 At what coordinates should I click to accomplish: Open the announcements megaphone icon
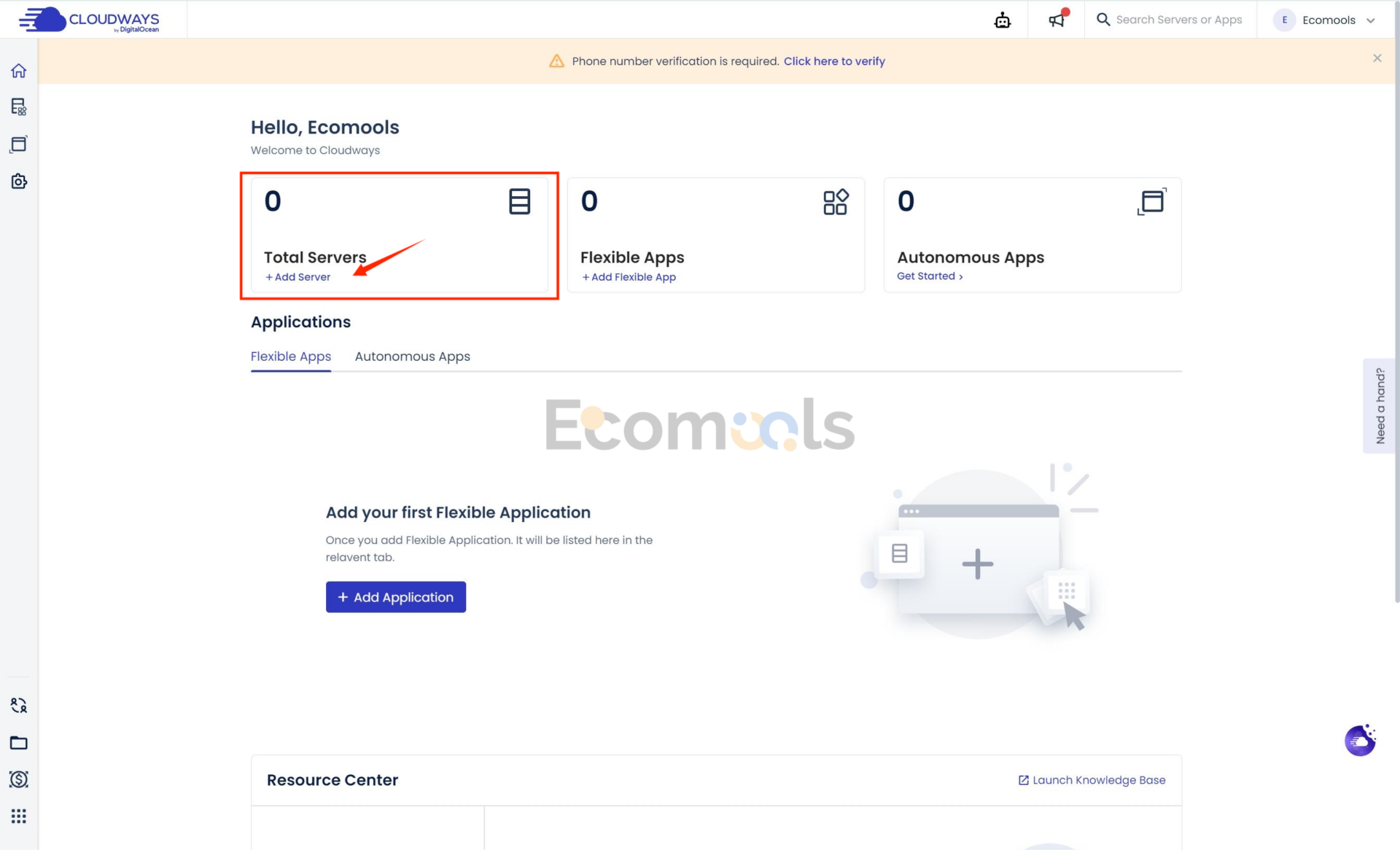(1057, 20)
